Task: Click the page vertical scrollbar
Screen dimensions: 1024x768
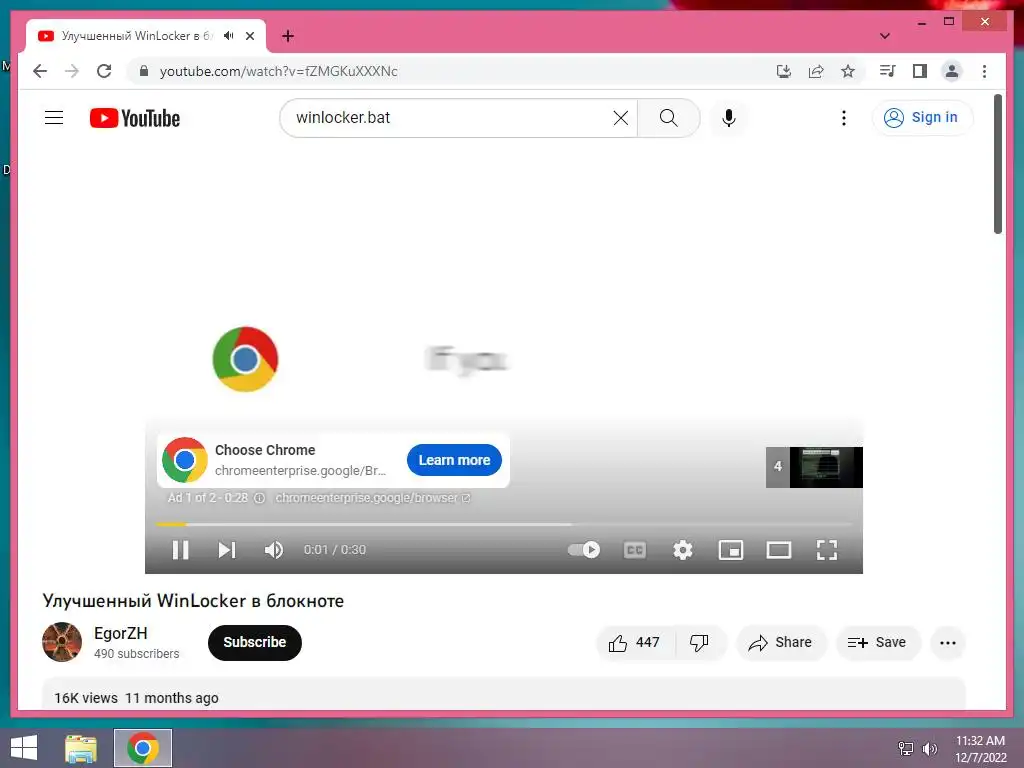Action: [x=997, y=165]
